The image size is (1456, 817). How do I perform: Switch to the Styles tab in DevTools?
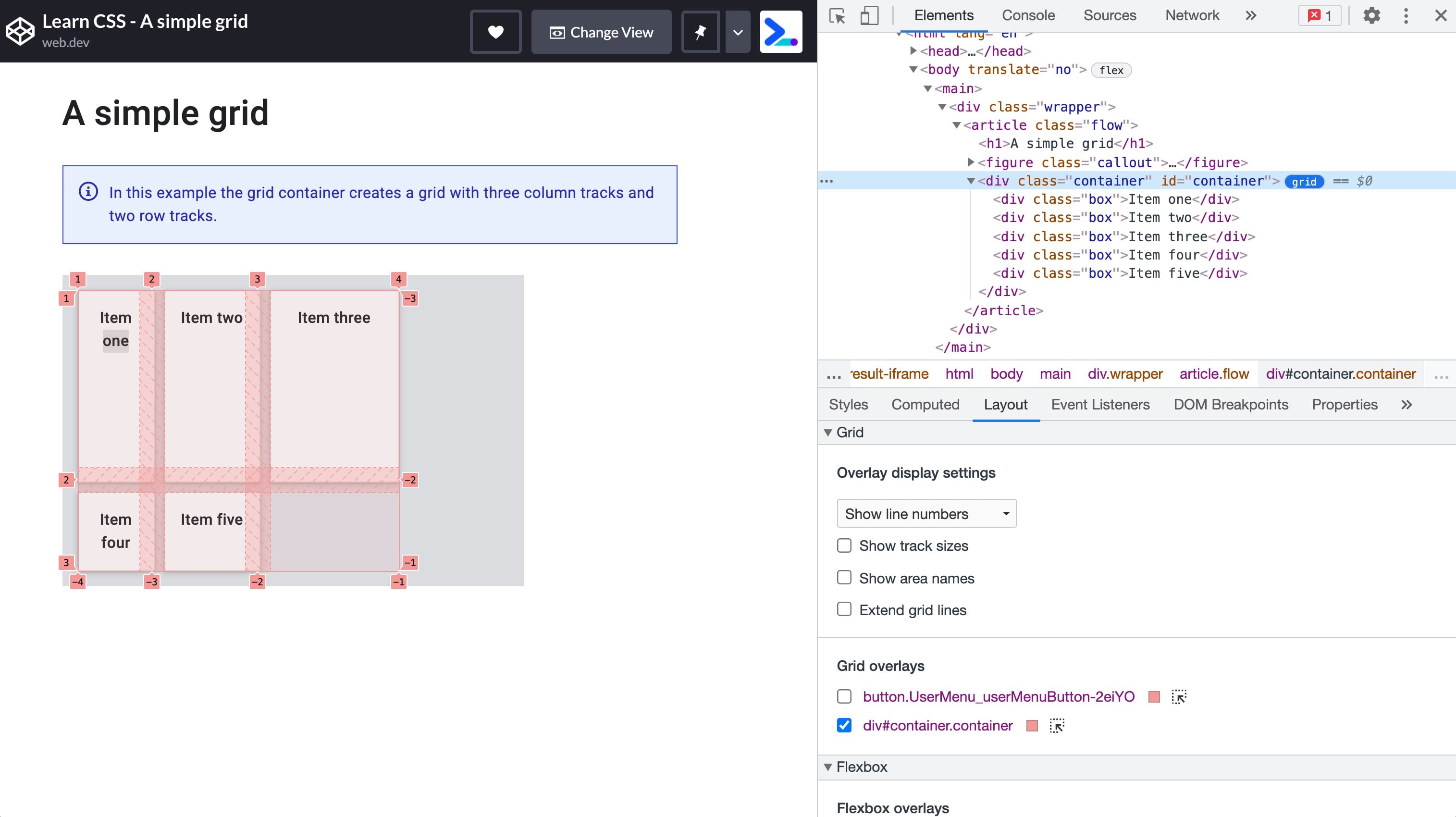point(850,404)
